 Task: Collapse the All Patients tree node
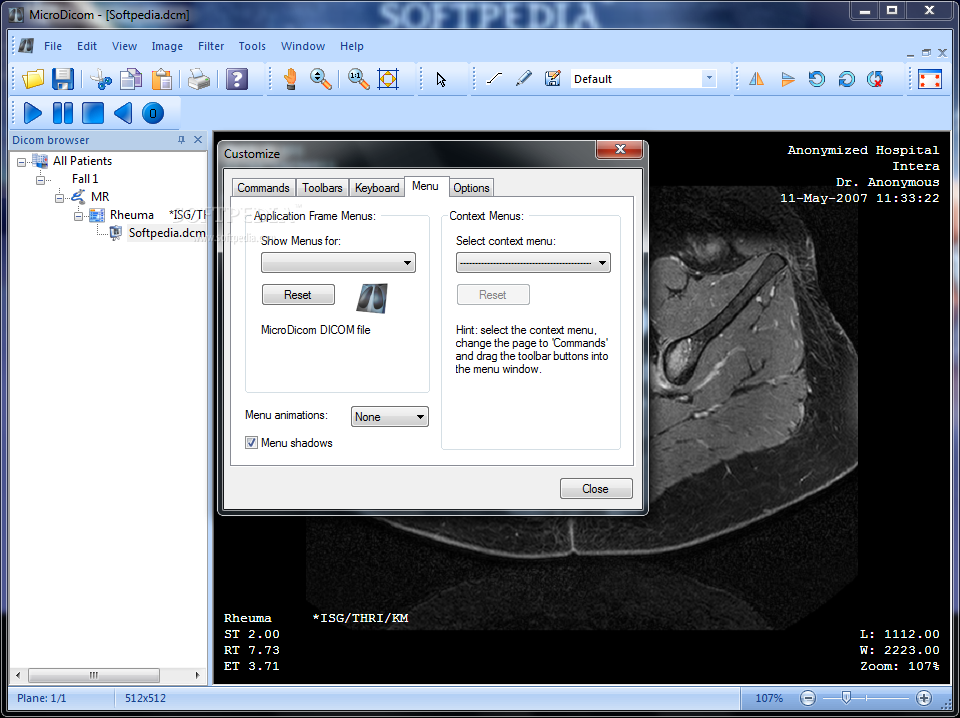[22, 162]
